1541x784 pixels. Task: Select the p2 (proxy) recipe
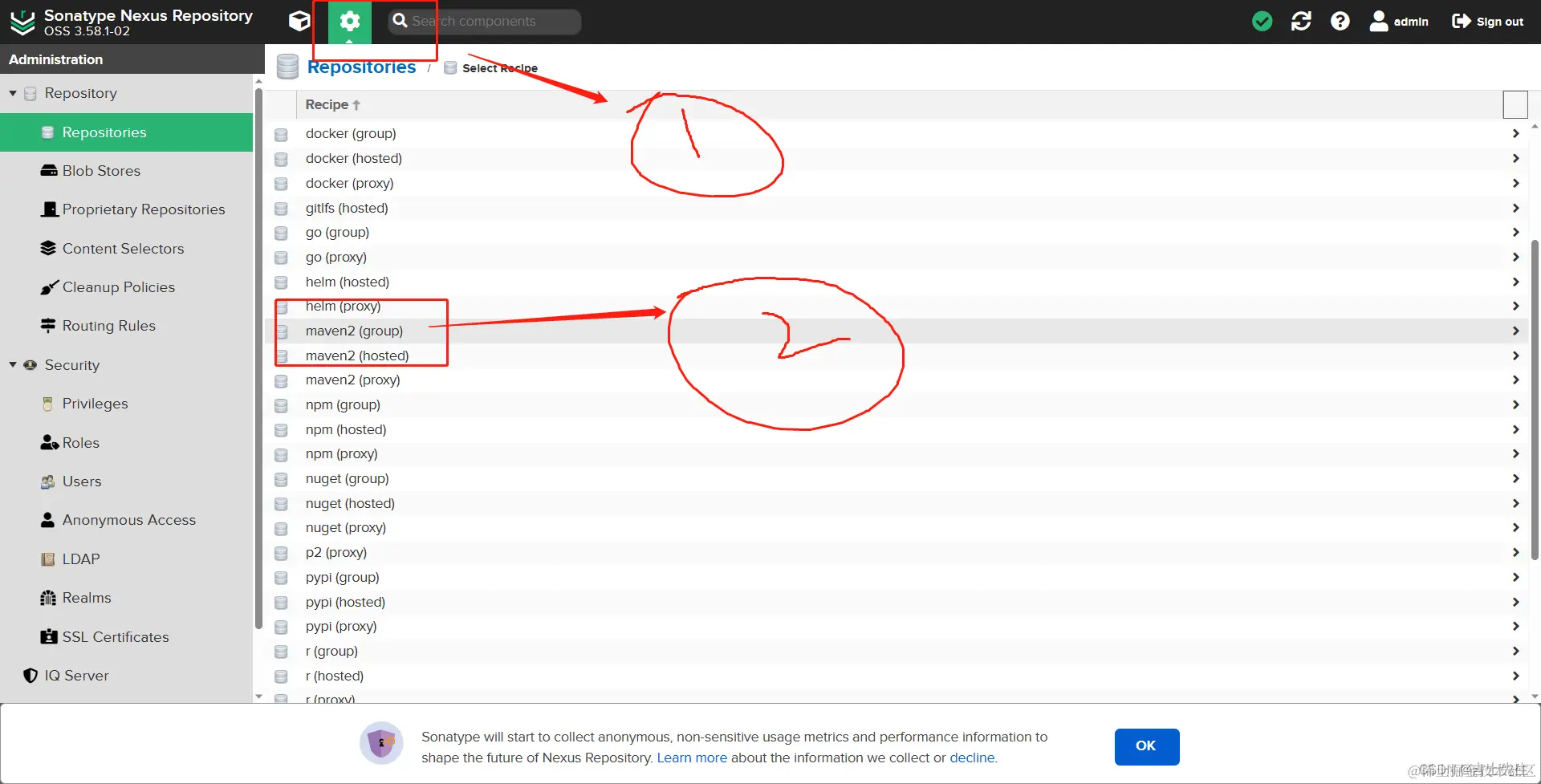336,552
